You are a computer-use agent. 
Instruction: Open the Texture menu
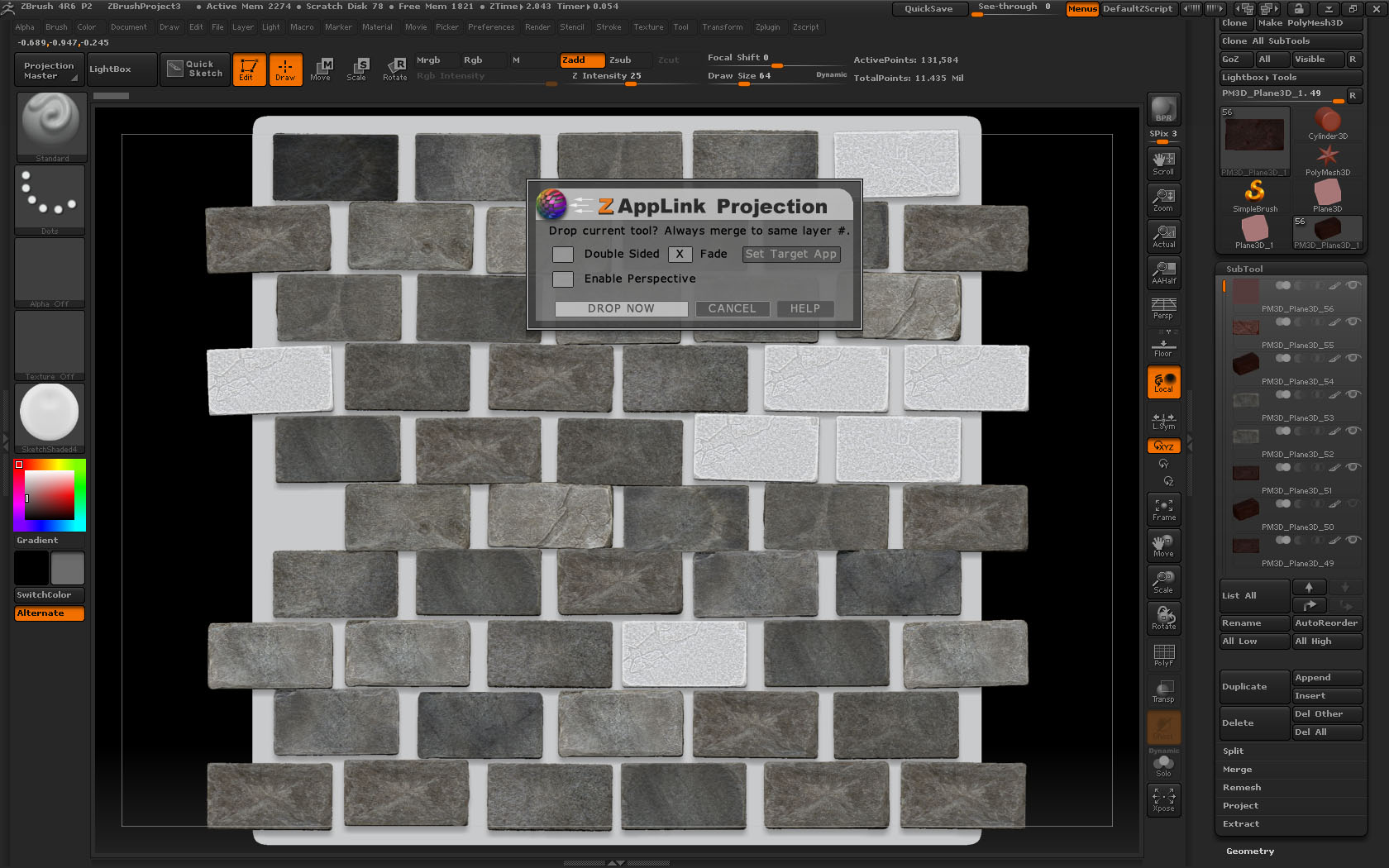pyautogui.click(x=648, y=26)
